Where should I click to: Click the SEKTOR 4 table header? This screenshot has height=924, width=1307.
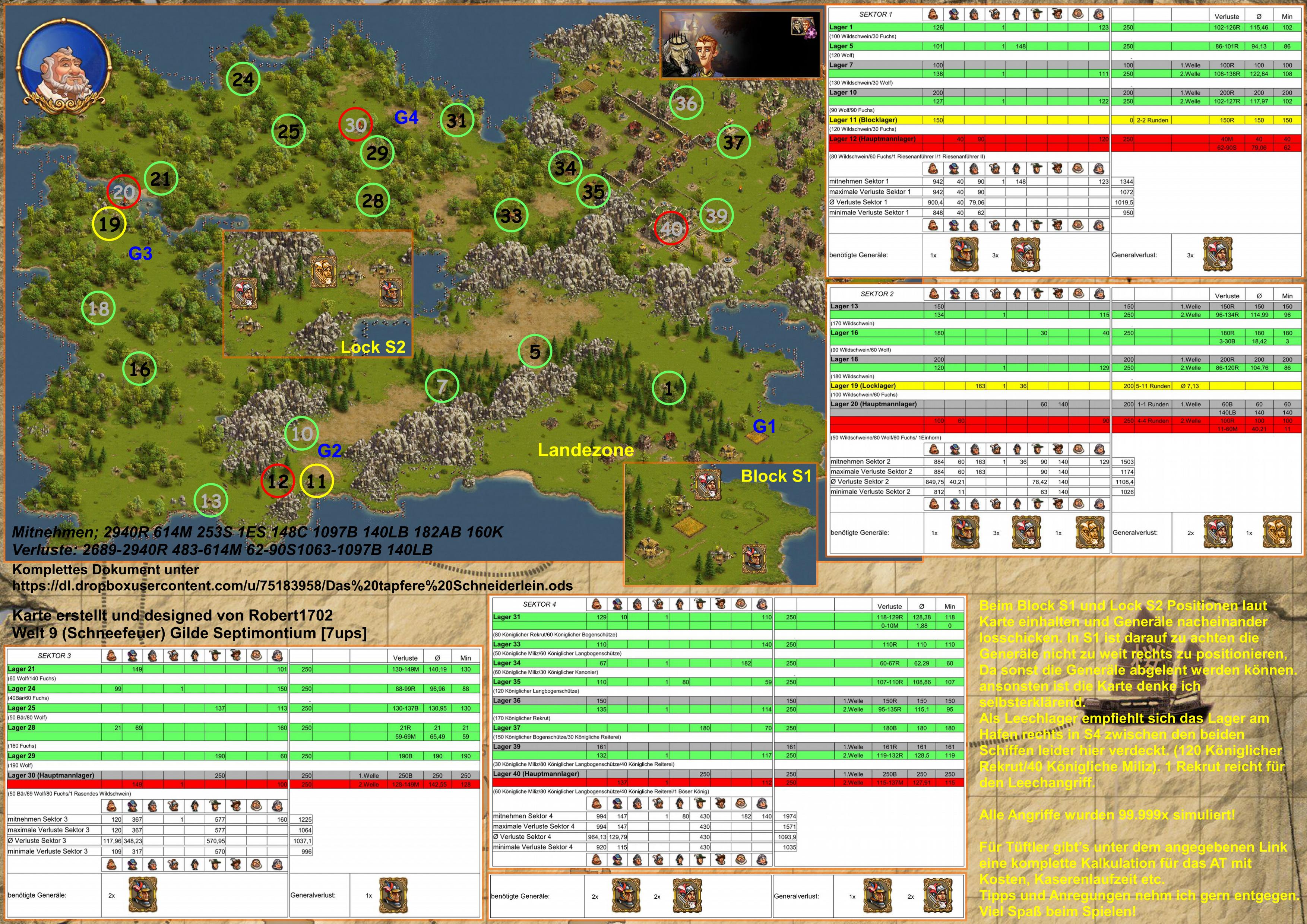(x=539, y=604)
